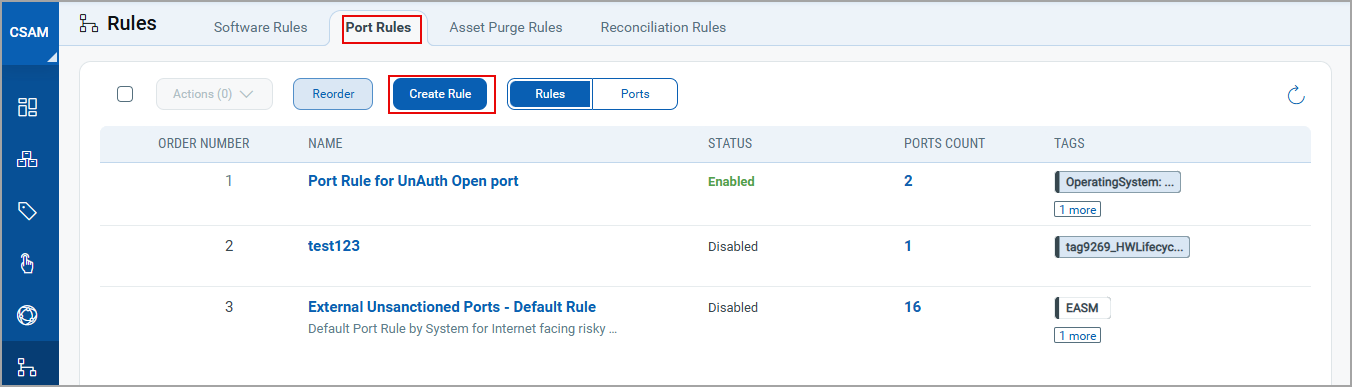The width and height of the screenshot is (1352, 387).
Task: Click Disabled status of External Unsanctioned Ports
Action: coord(733,308)
